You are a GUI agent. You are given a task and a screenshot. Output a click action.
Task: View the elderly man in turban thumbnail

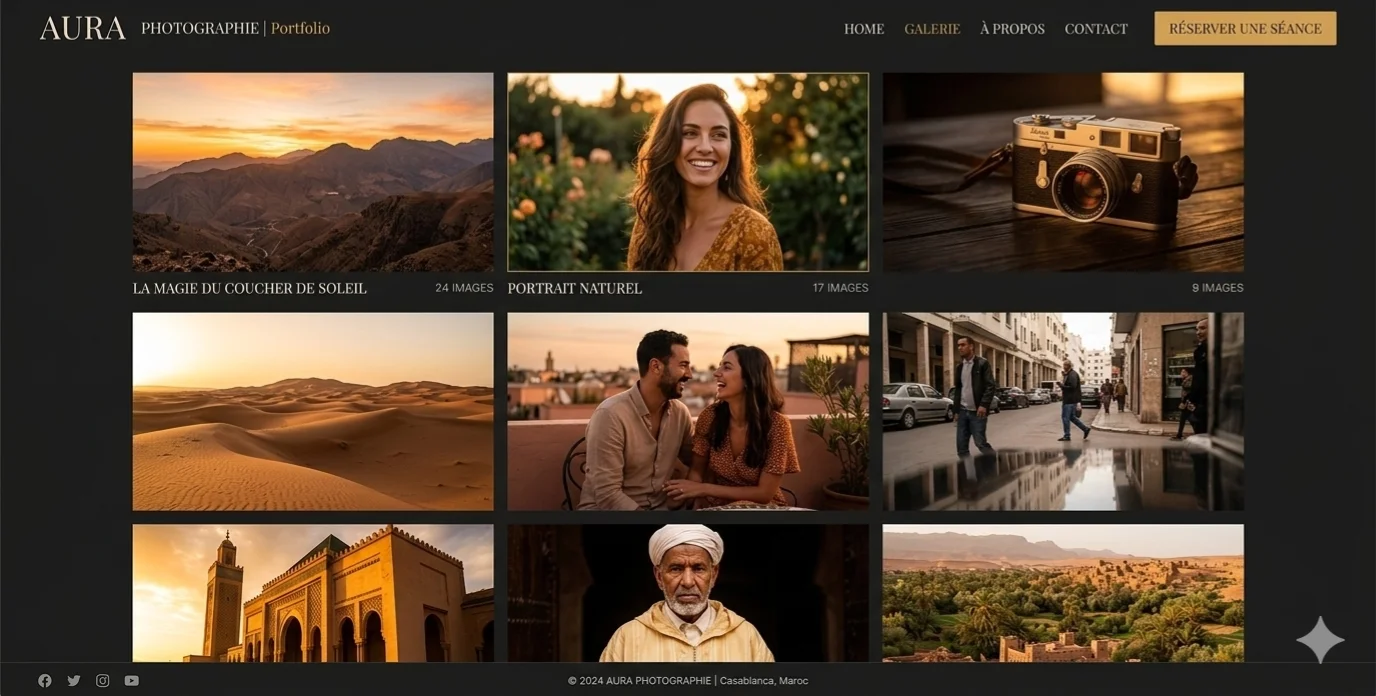pos(687,593)
